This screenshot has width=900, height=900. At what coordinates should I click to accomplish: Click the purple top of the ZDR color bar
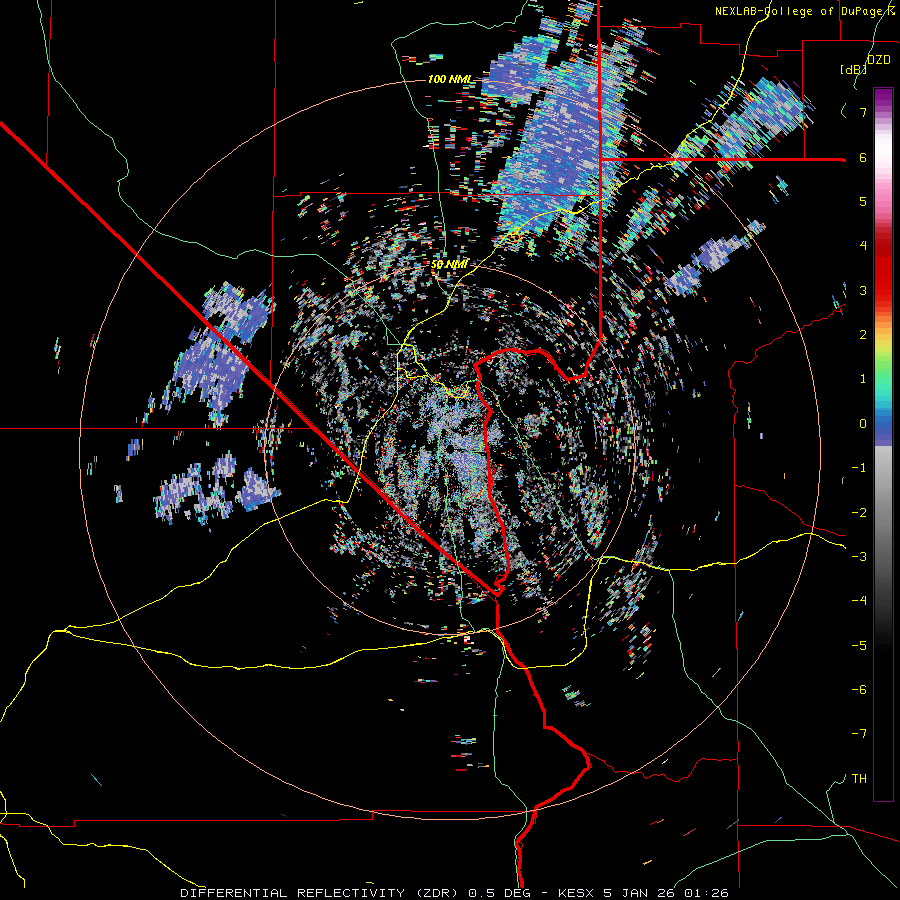[x=883, y=98]
